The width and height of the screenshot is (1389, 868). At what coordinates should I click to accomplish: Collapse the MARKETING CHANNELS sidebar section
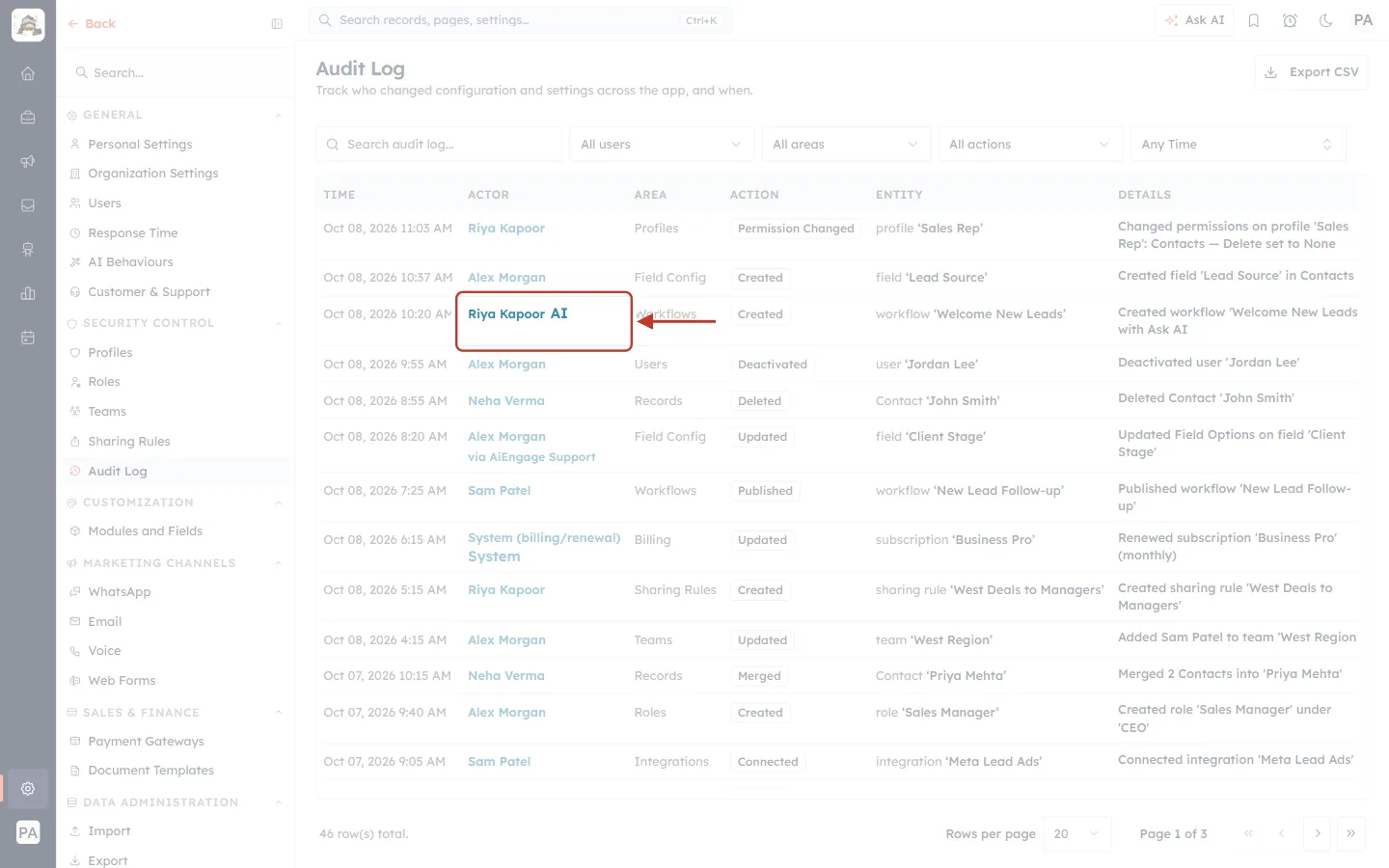click(x=279, y=563)
